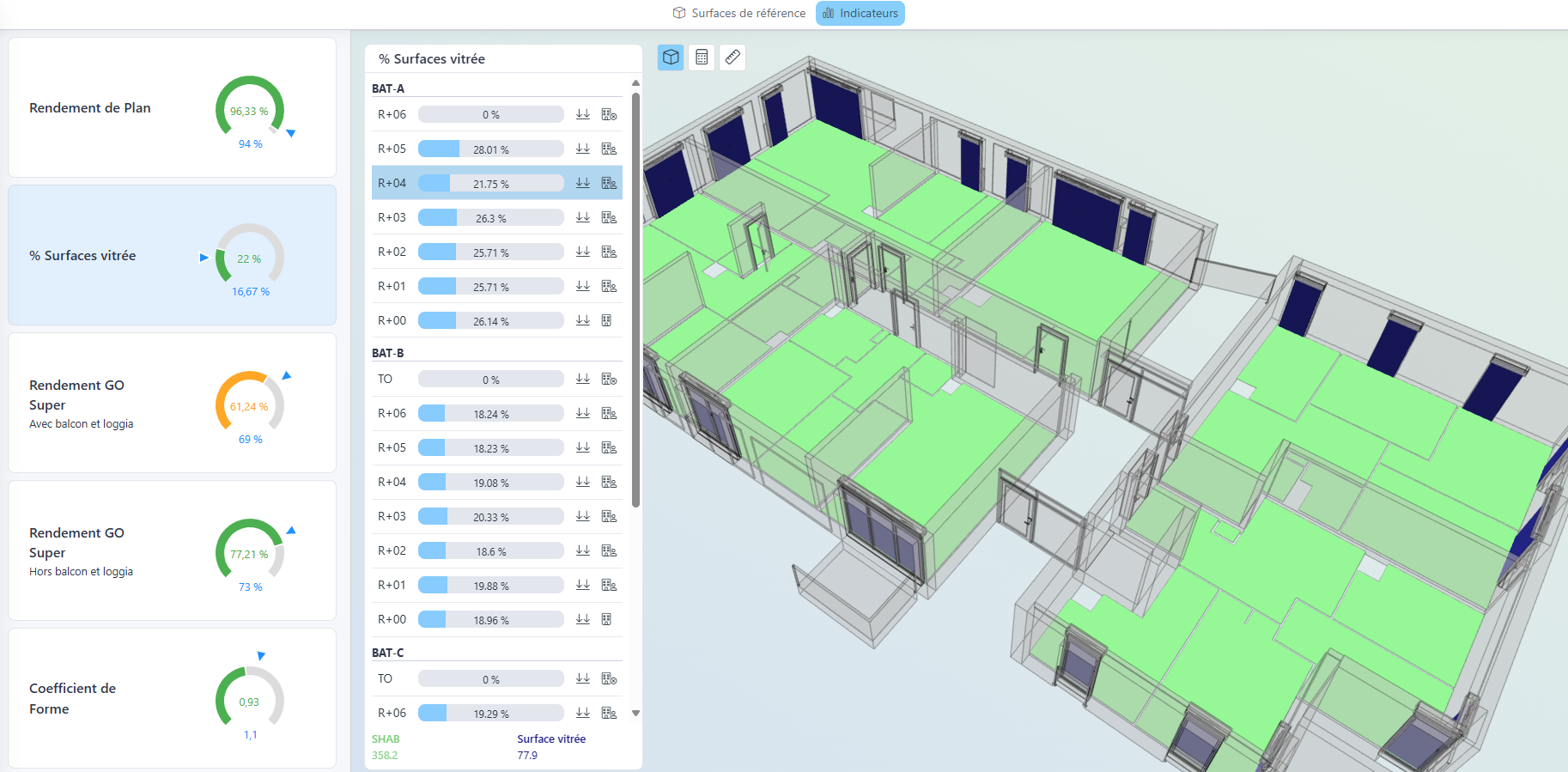Click building icon for BAT-A R+06
1568x772 pixels.
pyautogui.click(x=609, y=114)
